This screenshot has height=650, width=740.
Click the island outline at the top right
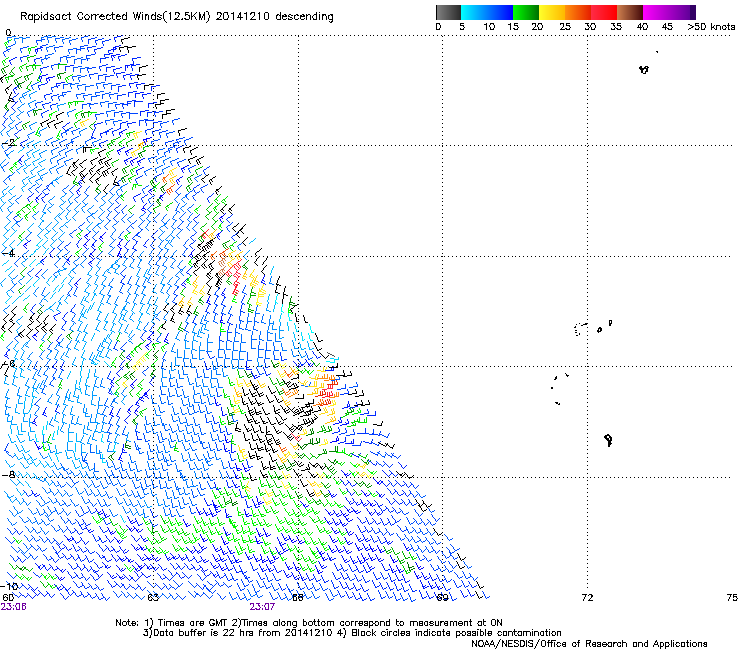644,69
